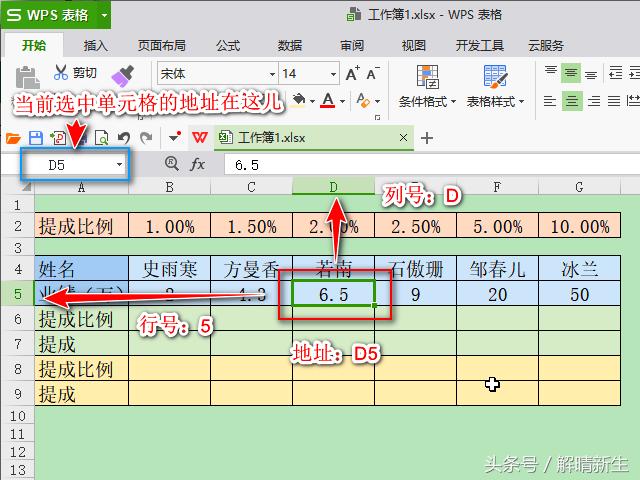Decrease font size with A- icon

tap(373, 73)
